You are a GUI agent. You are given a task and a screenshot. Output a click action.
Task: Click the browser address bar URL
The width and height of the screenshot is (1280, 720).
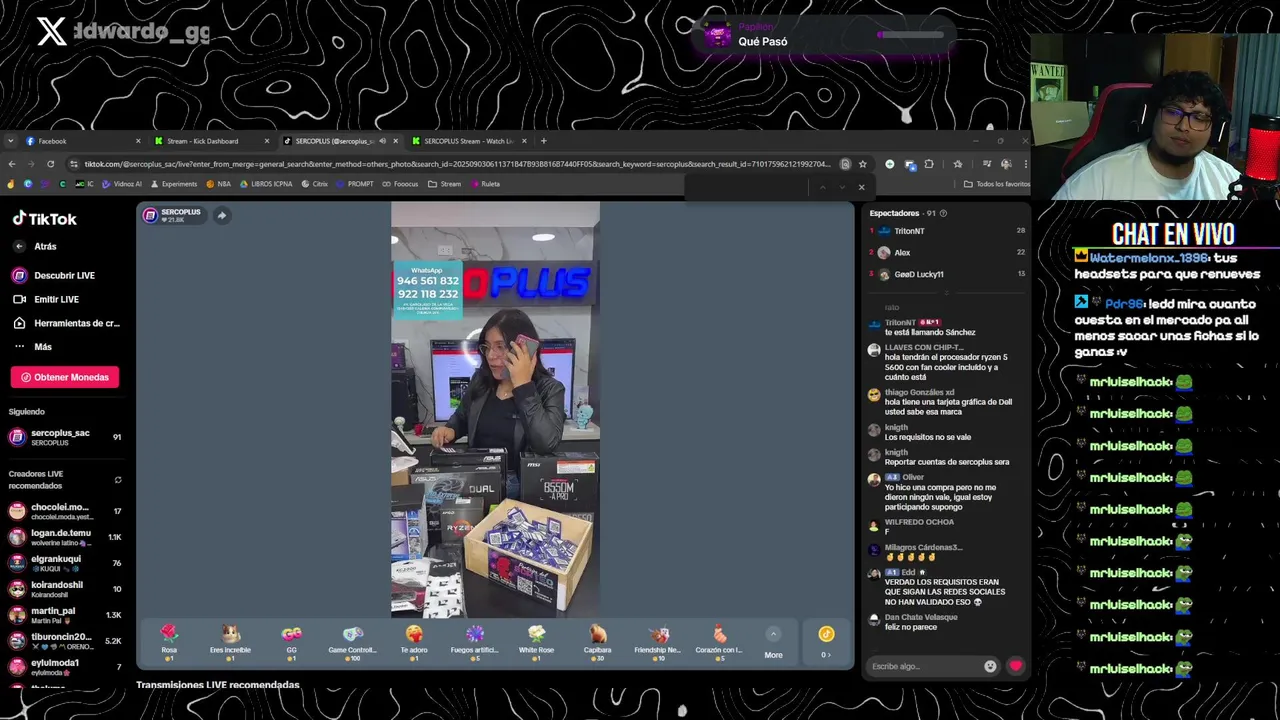457,164
